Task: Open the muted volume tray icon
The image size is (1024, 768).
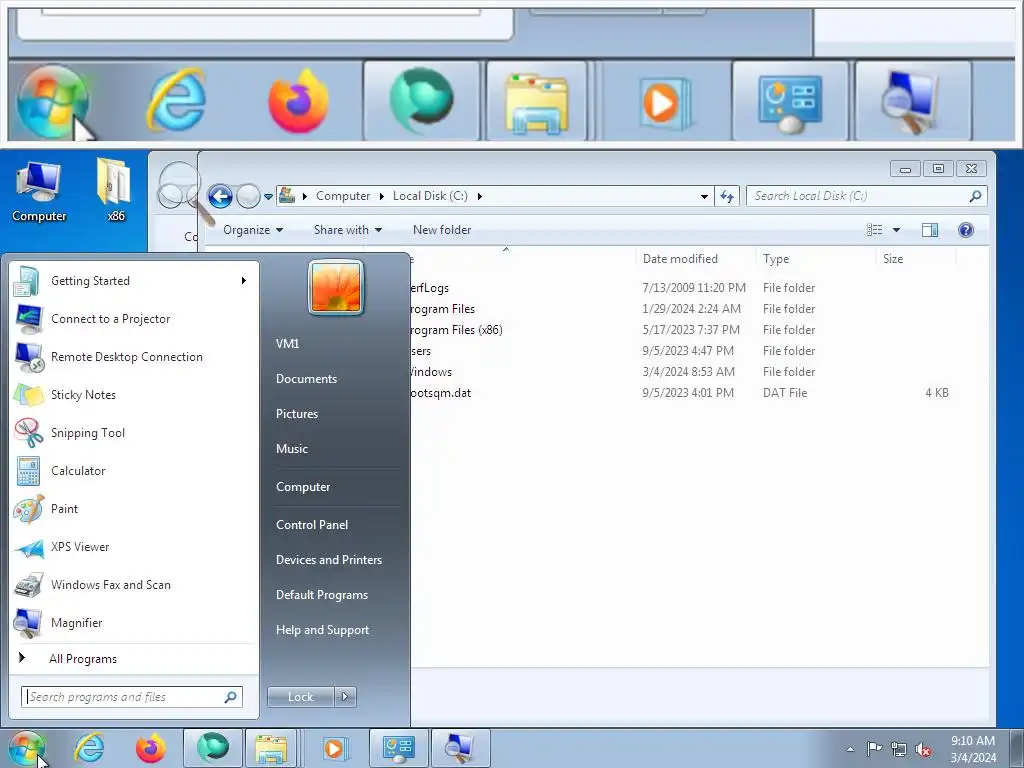Action: (x=923, y=749)
